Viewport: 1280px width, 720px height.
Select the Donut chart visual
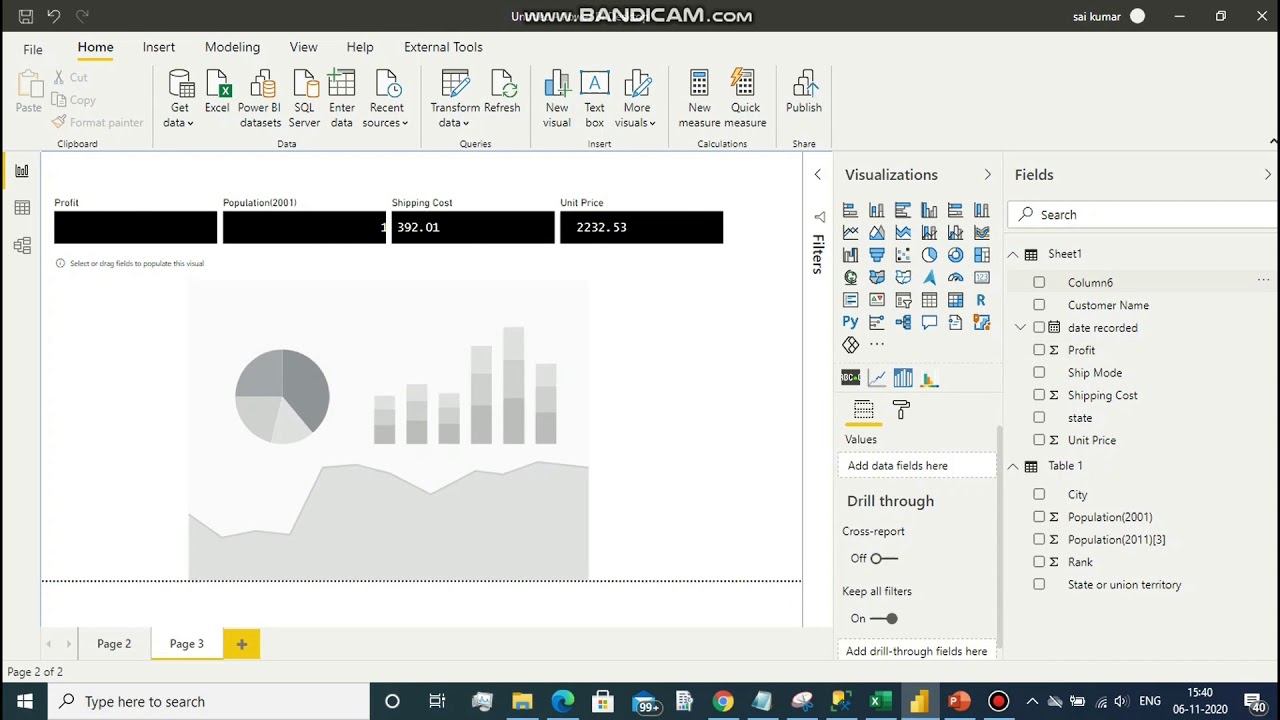tap(955, 255)
